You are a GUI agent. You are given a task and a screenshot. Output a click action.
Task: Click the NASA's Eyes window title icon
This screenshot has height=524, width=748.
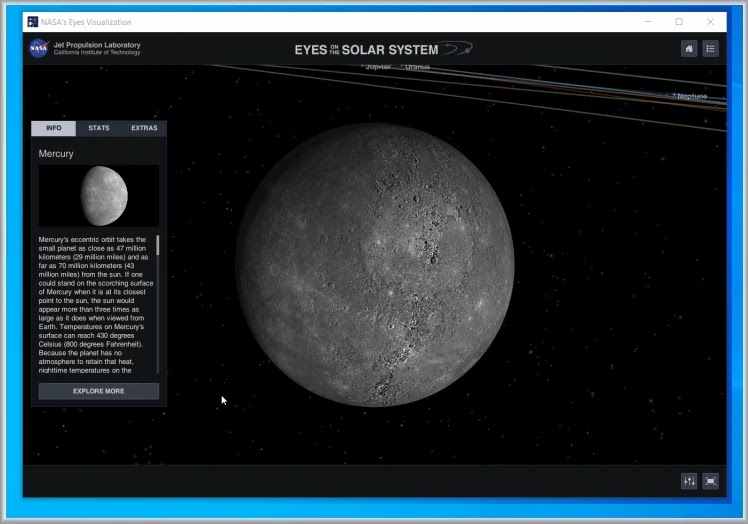click(32, 22)
